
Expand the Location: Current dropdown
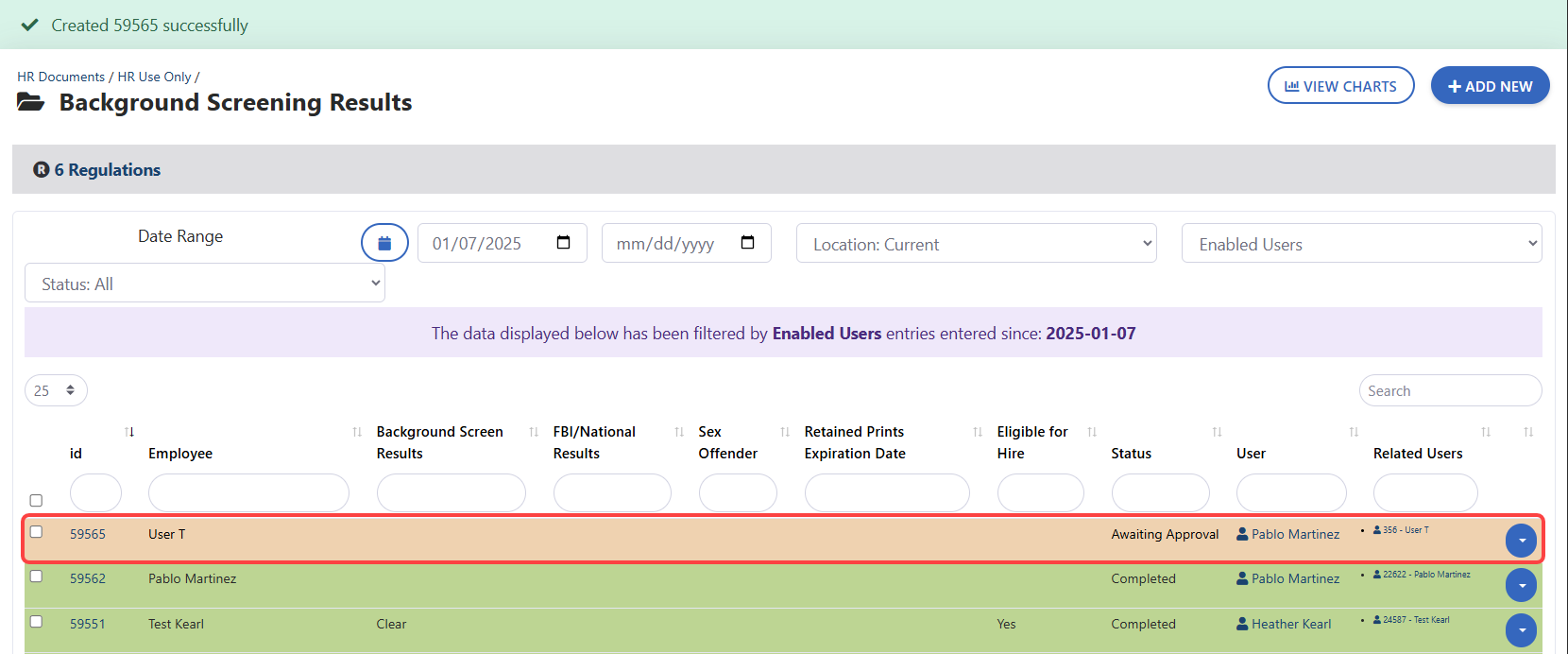[976, 244]
